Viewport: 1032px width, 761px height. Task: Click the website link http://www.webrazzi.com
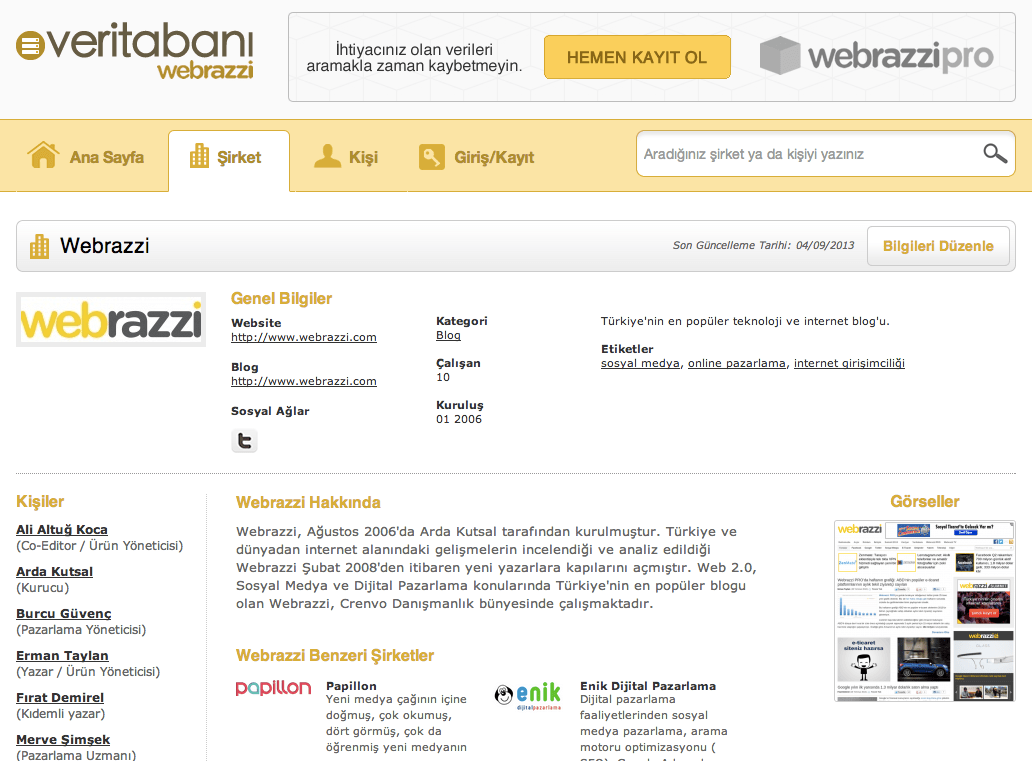[303, 337]
